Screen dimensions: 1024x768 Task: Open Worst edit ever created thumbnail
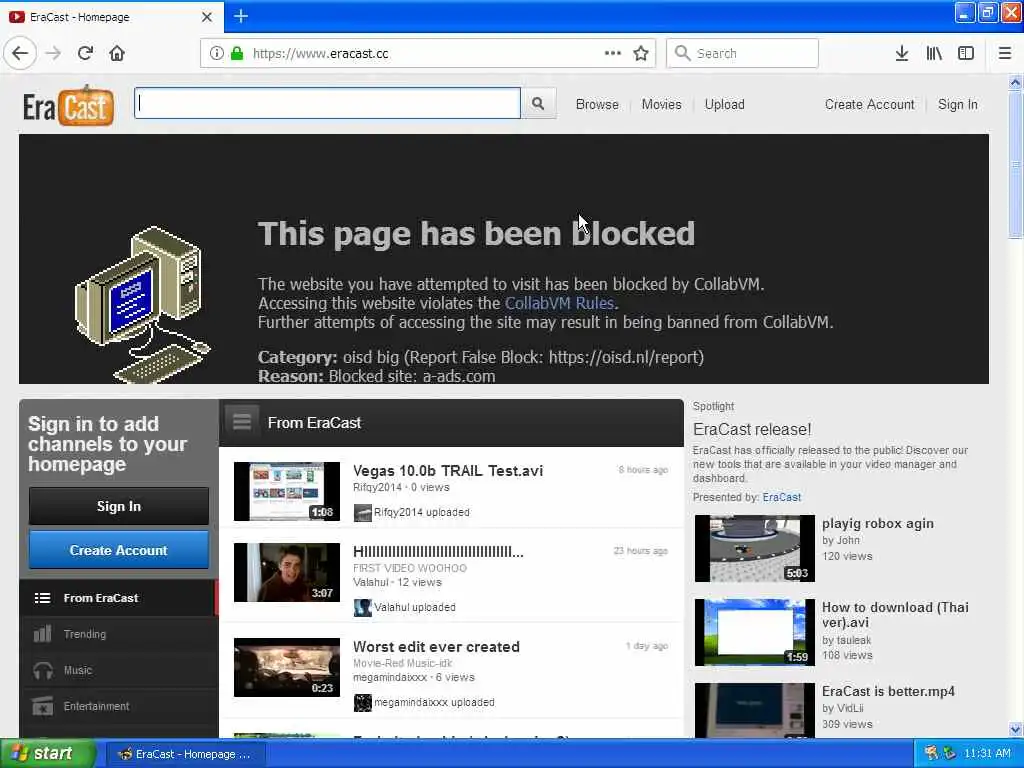pyautogui.click(x=287, y=667)
